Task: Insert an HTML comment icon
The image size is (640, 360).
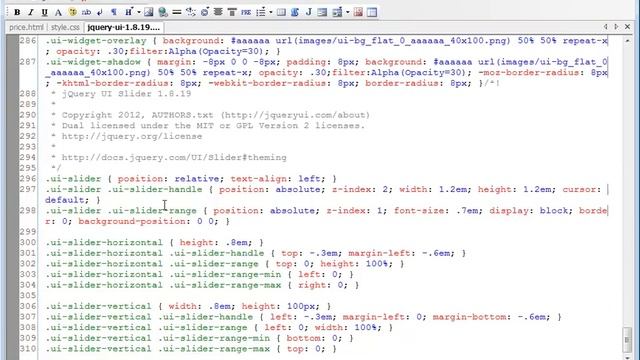Action: [191, 12]
